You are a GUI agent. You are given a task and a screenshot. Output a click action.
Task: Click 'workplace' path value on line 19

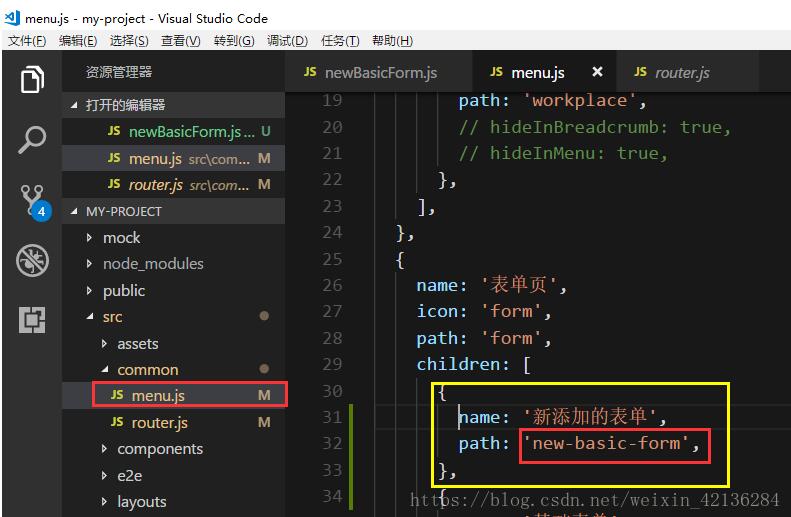tap(580, 100)
